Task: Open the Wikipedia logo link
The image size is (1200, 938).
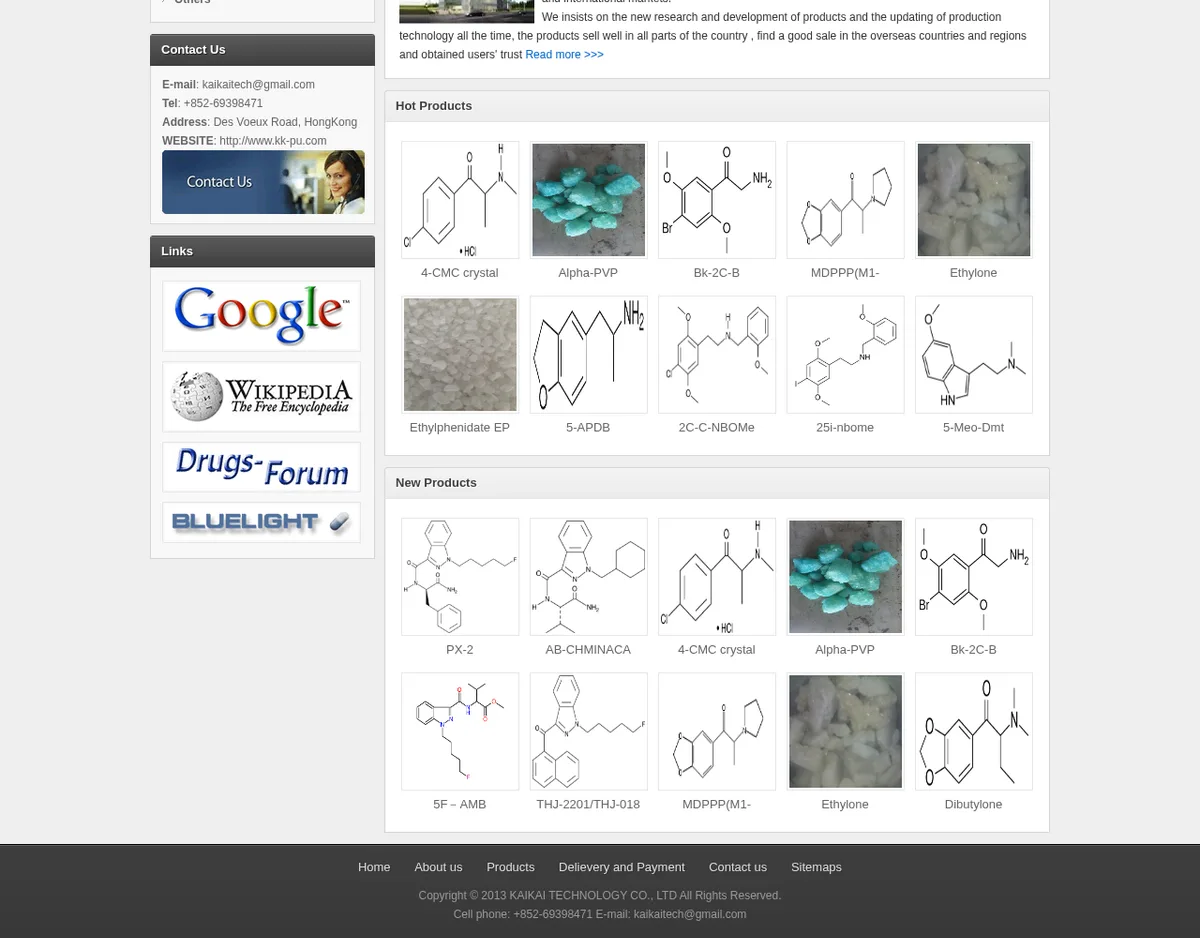Action: (261, 397)
